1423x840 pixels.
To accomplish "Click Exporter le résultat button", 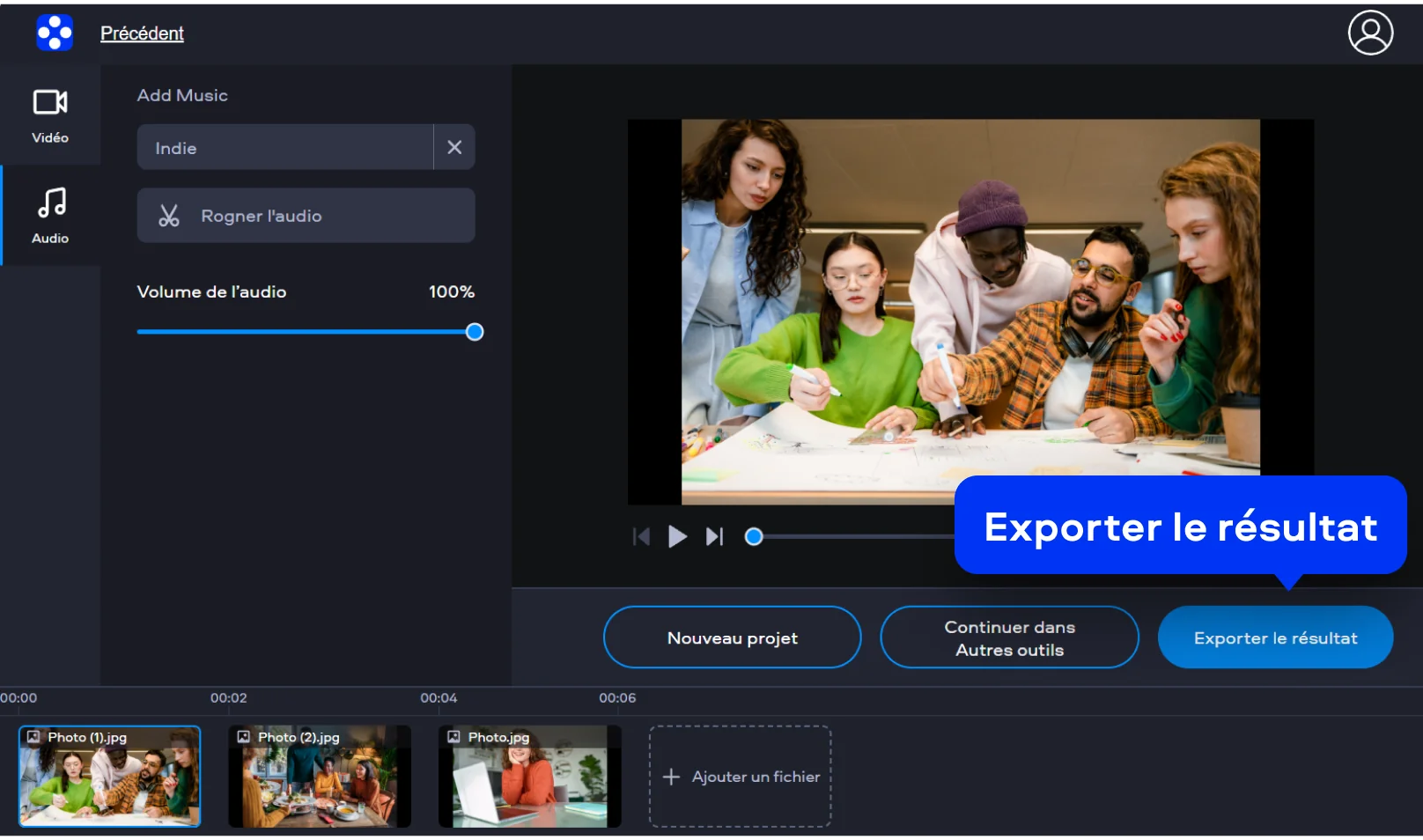I will click(1274, 637).
